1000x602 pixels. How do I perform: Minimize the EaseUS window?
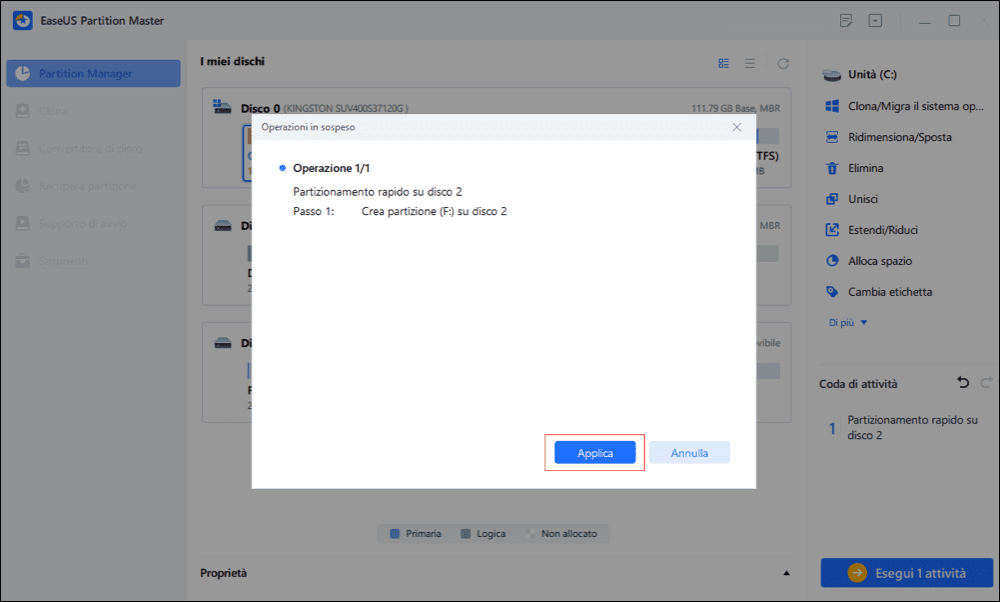[925, 22]
